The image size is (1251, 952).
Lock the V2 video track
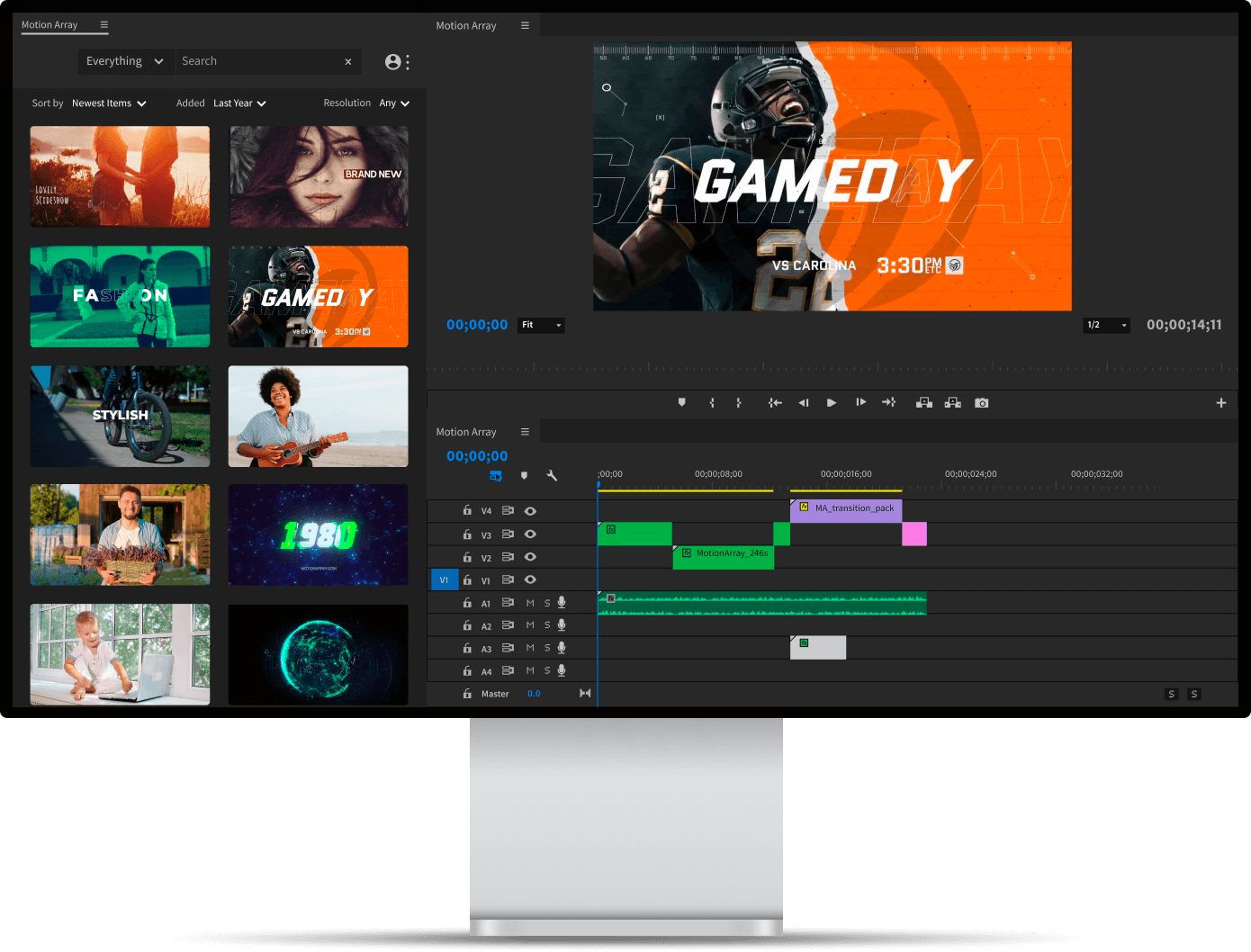coord(467,556)
